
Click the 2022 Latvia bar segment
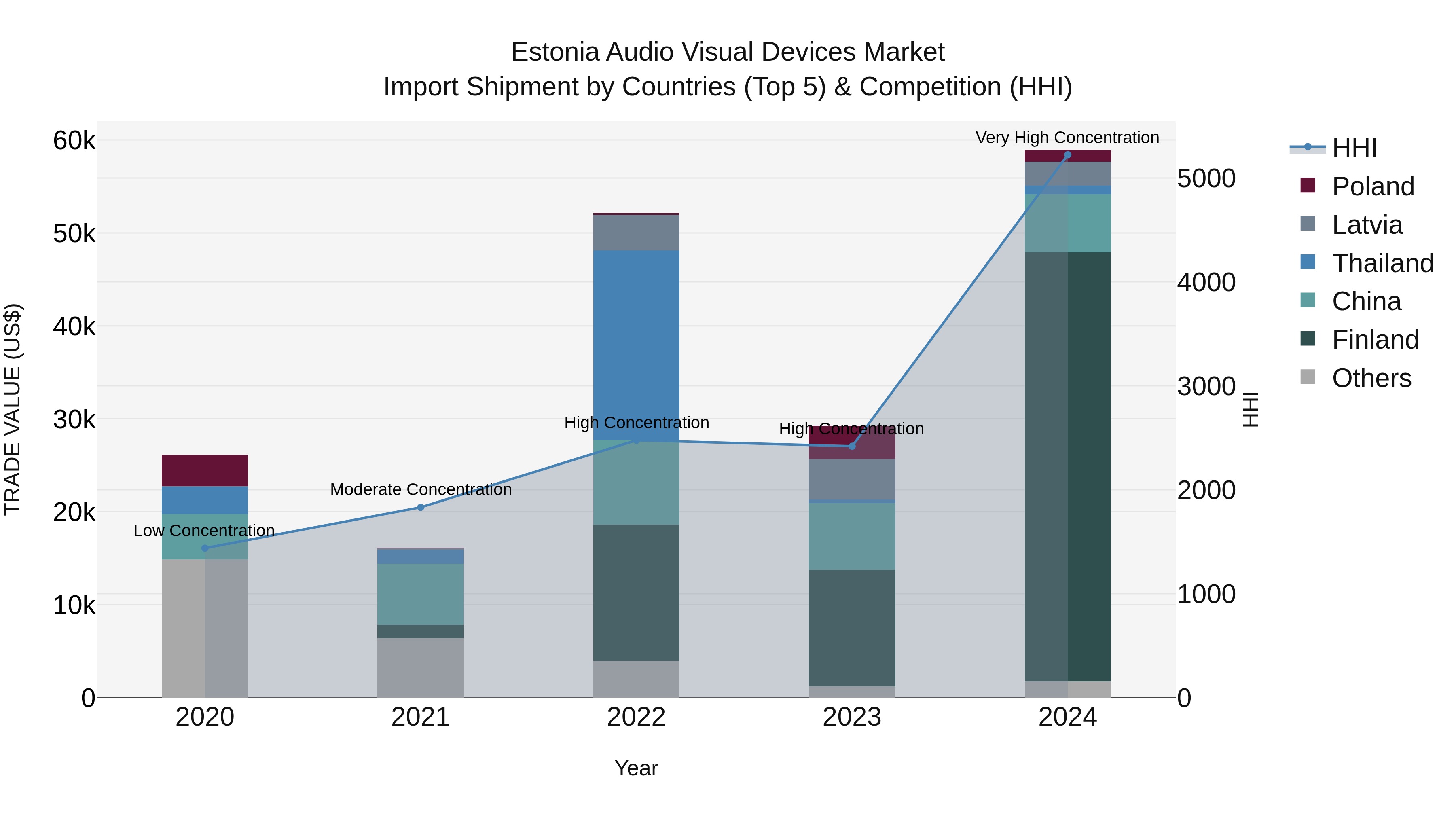click(637, 232)
